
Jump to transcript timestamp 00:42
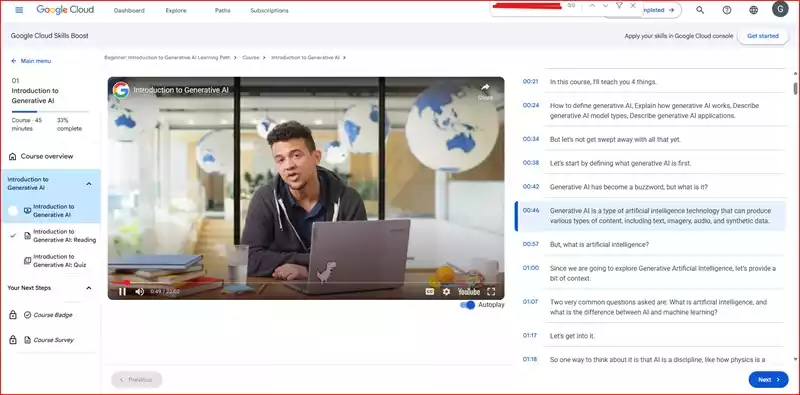[531, 187]
